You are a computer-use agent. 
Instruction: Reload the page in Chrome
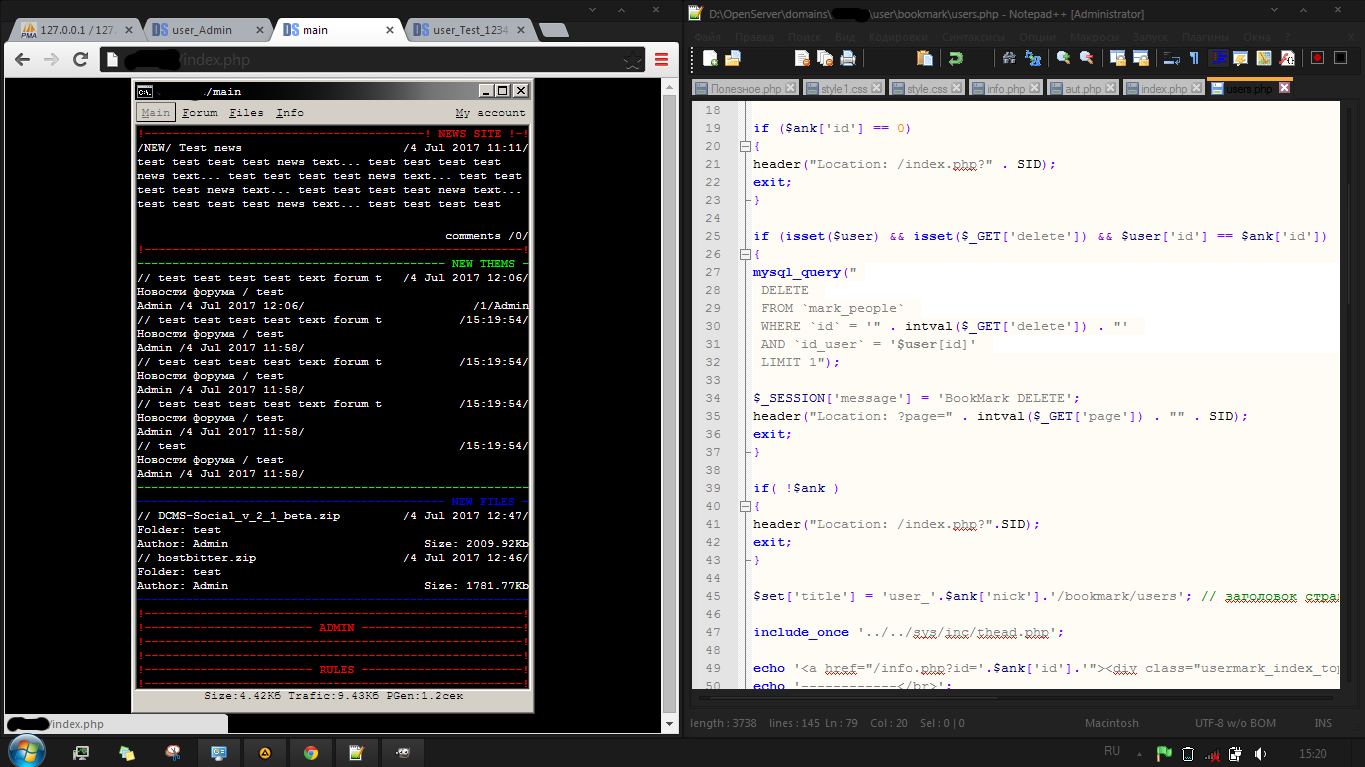(x=81, y=61)
